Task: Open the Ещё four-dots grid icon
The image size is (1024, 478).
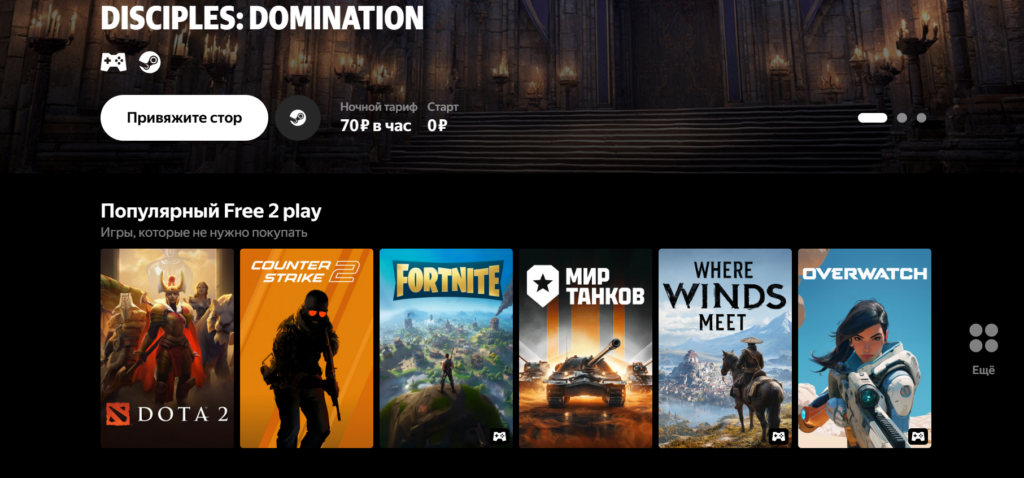Action: point(984,338)
